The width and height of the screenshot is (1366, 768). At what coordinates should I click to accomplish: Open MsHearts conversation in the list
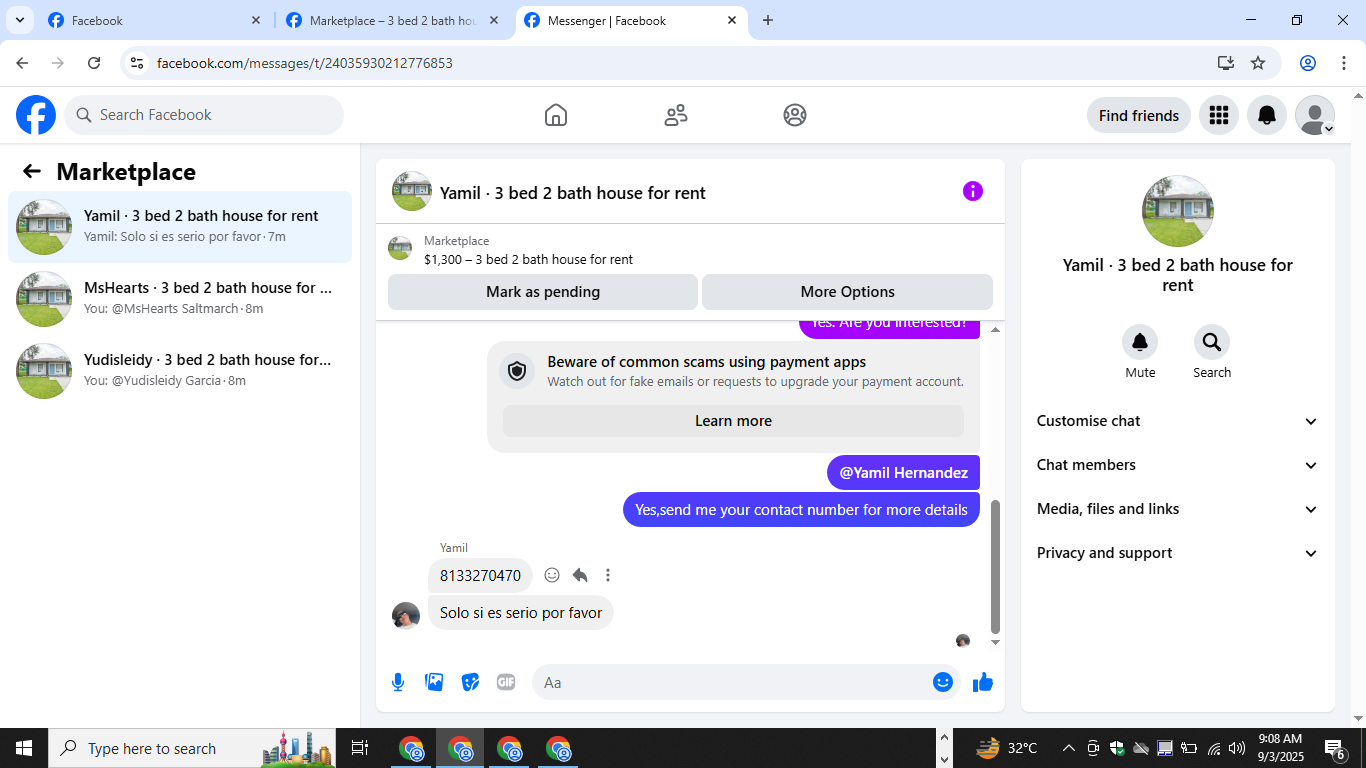180,299
